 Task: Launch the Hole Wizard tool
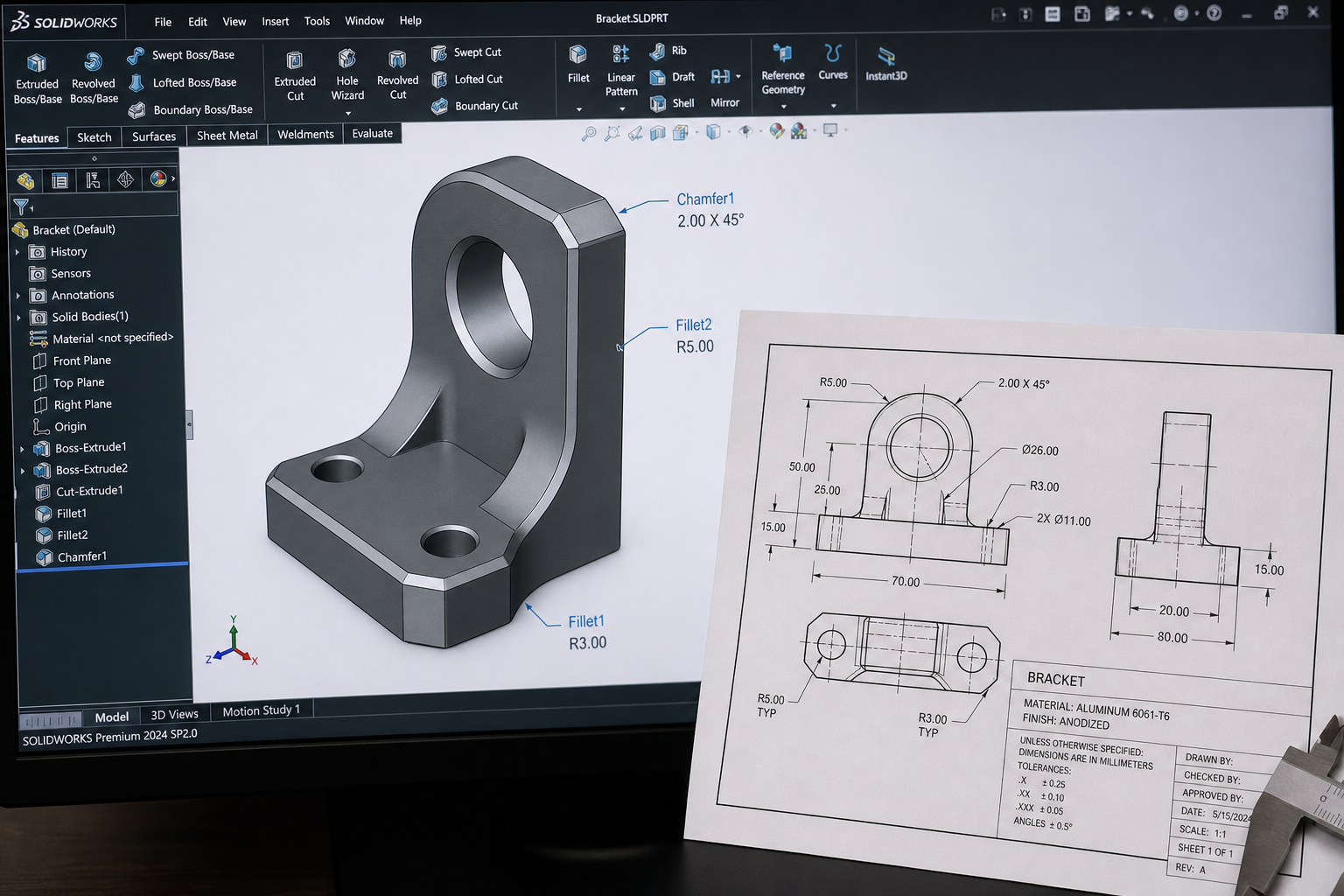click(347, 75)
